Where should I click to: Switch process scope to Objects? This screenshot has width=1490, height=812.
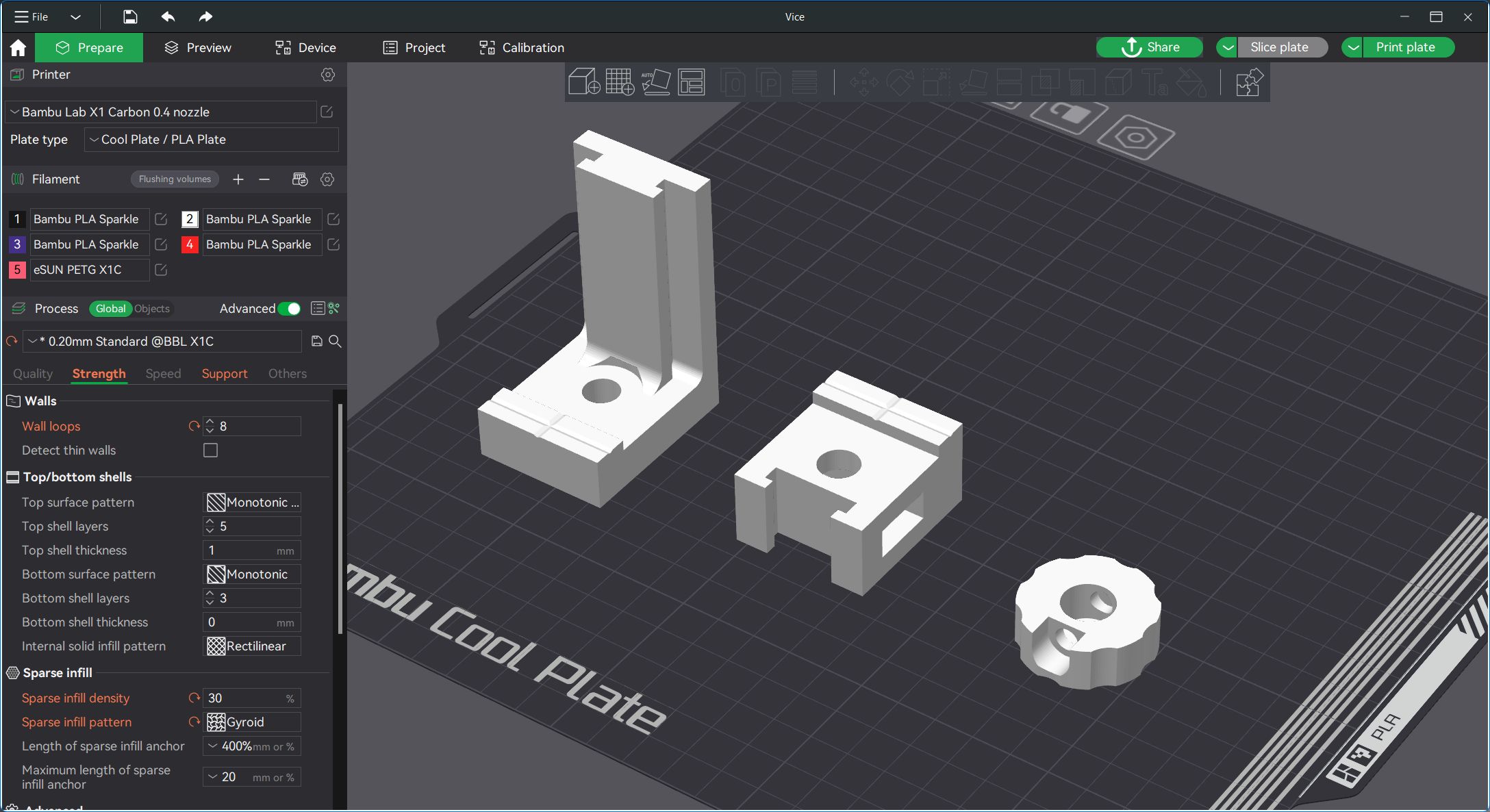151,309
